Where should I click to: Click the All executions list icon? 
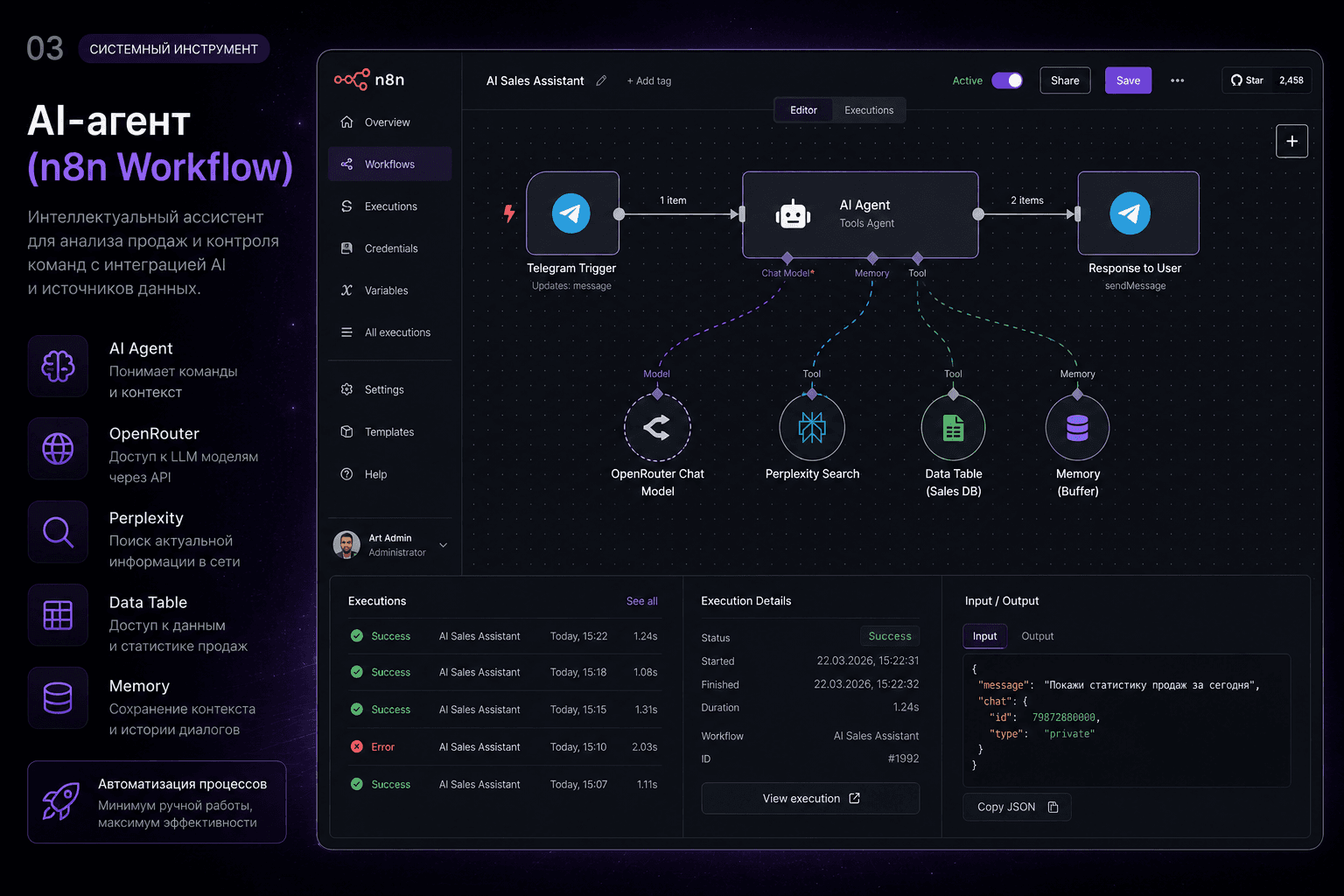[346, 332]
